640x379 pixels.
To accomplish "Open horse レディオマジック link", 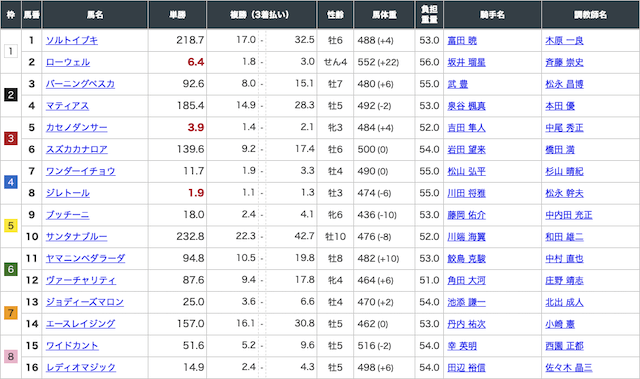I will click(80, 367).
